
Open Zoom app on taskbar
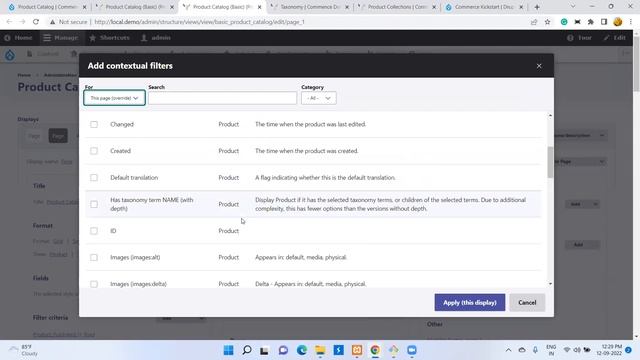[x=412, y=350]
